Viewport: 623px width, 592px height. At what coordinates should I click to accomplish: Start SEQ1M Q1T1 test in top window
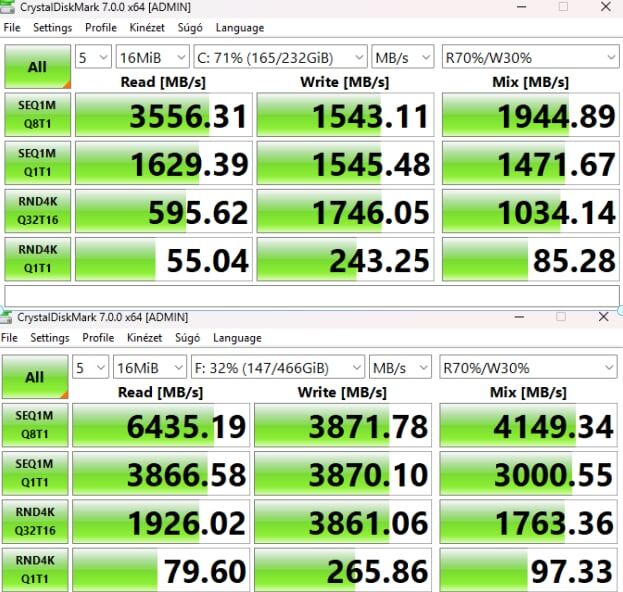[x=38, y=163]
